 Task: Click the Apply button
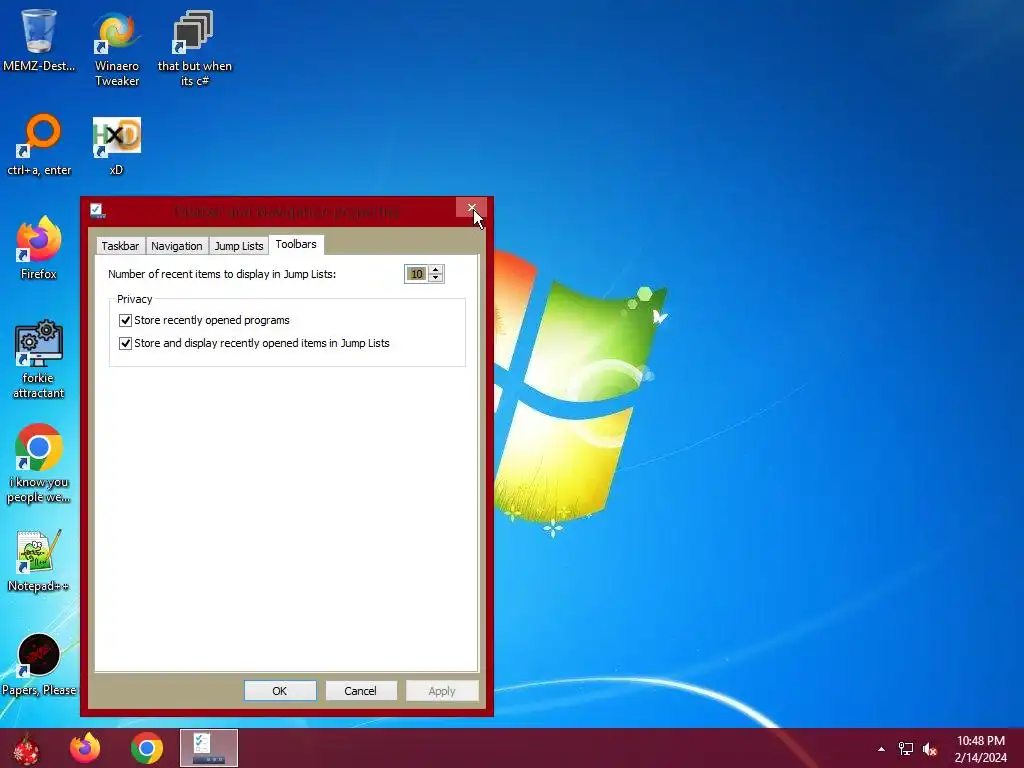coord(442,690)
